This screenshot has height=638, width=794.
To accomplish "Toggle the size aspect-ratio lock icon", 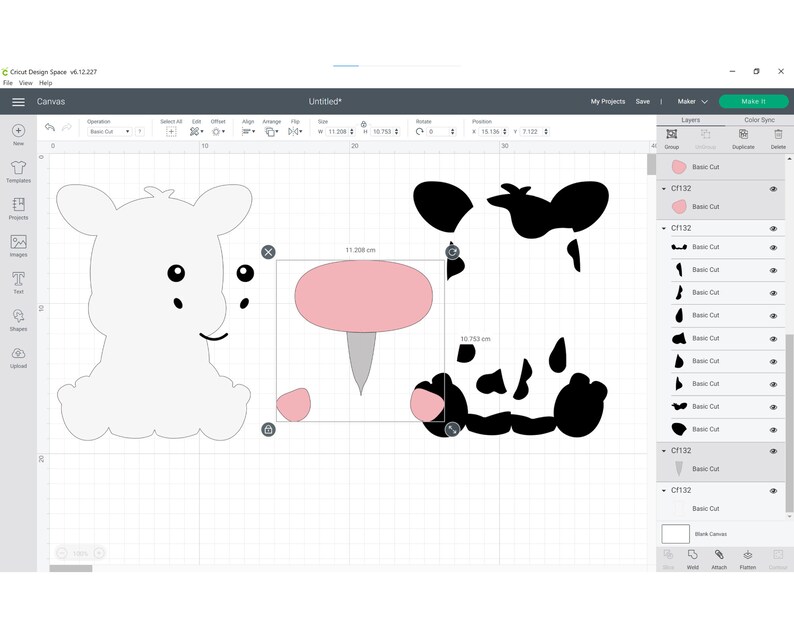I will pos(364,124).
